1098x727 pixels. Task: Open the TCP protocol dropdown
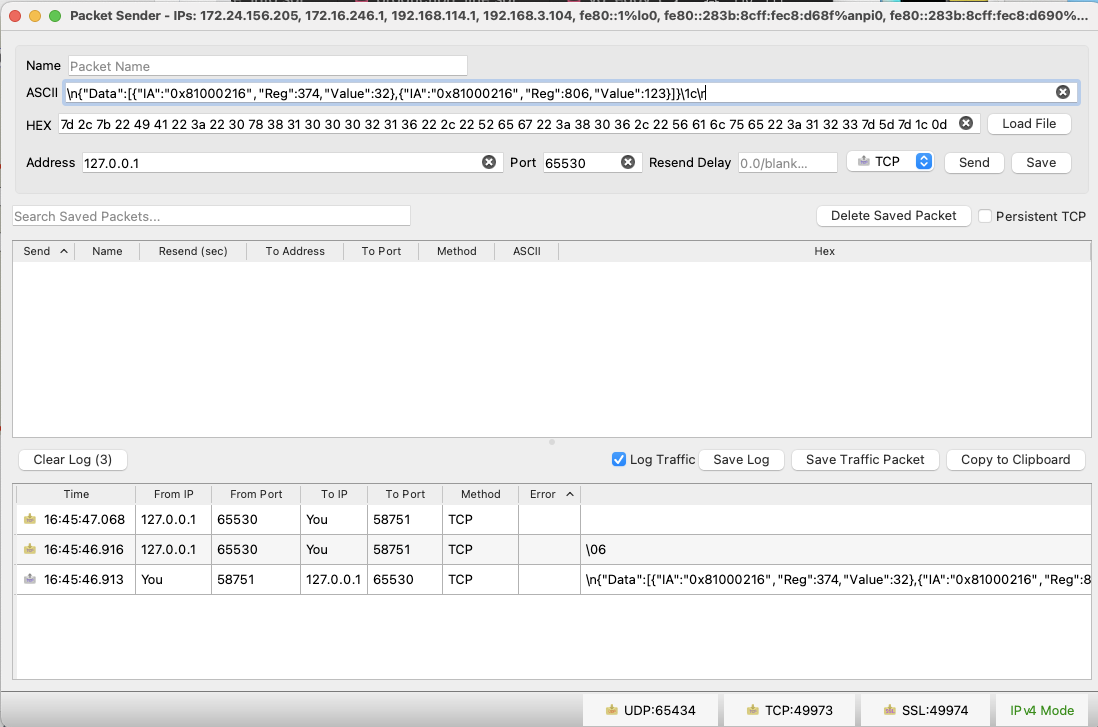pos(890,162)
